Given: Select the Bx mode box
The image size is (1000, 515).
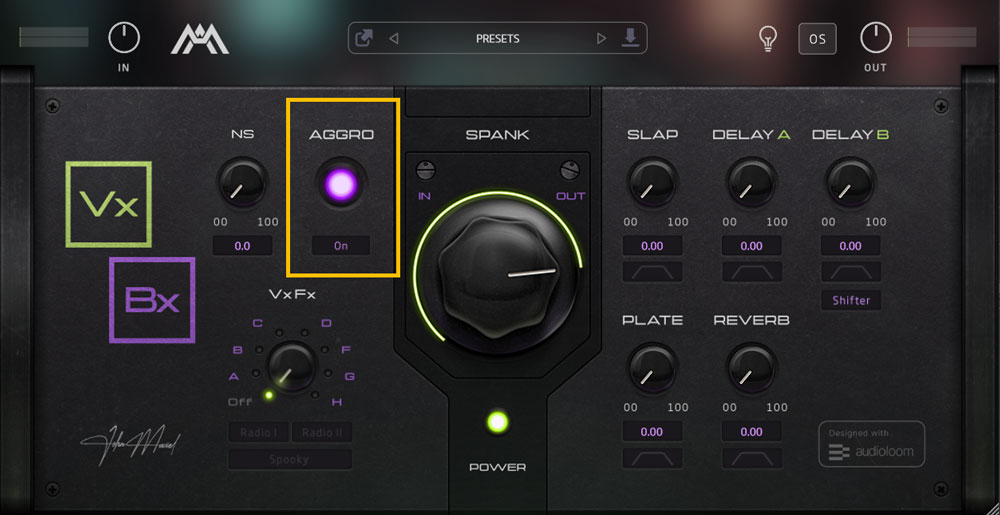Looking at the screenshot, I should [152, 300].
